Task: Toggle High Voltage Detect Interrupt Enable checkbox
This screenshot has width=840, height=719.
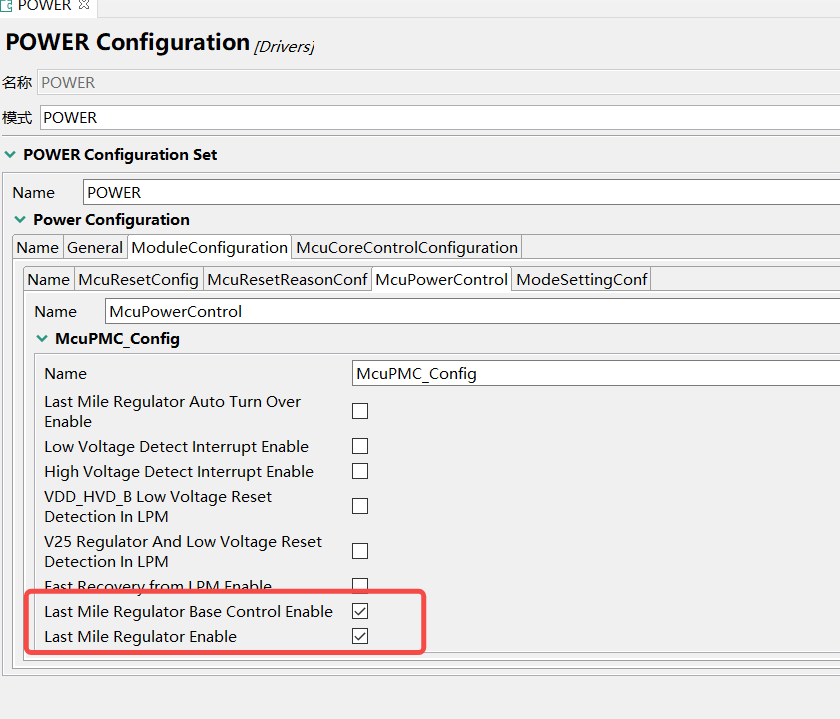Action: pos(360,471)
